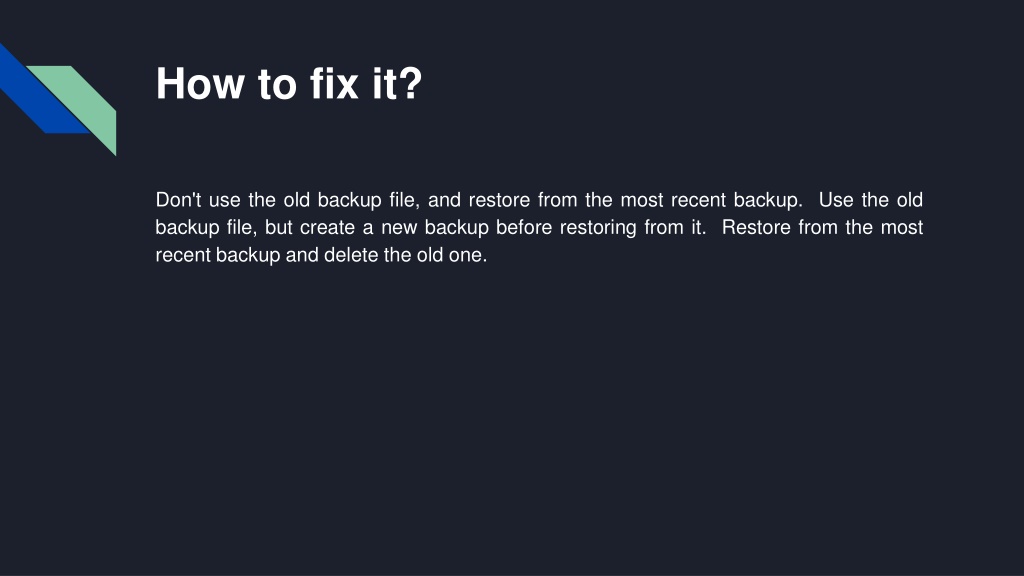The width and height of the screenshot is (1024, 576).
Task: Click "most recent backup." in the first line
Action: [x=711, y=200]
